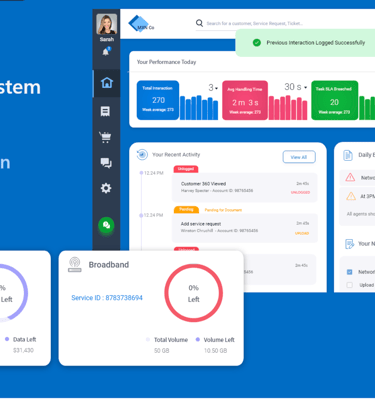The width and height of the screenshot is (375, 399).
Task: Check the Upload checkbox
Action: tap(349, 285)
